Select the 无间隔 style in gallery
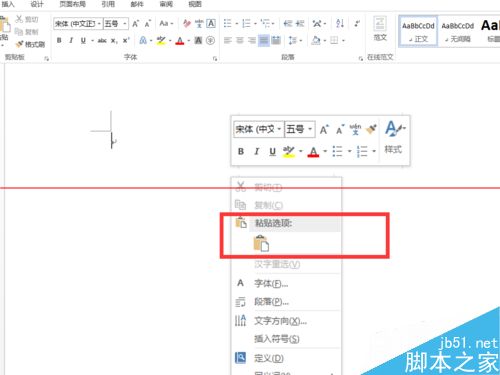Image resolution: width=500 pixels, height=375 pixels. tap(457, 32)
